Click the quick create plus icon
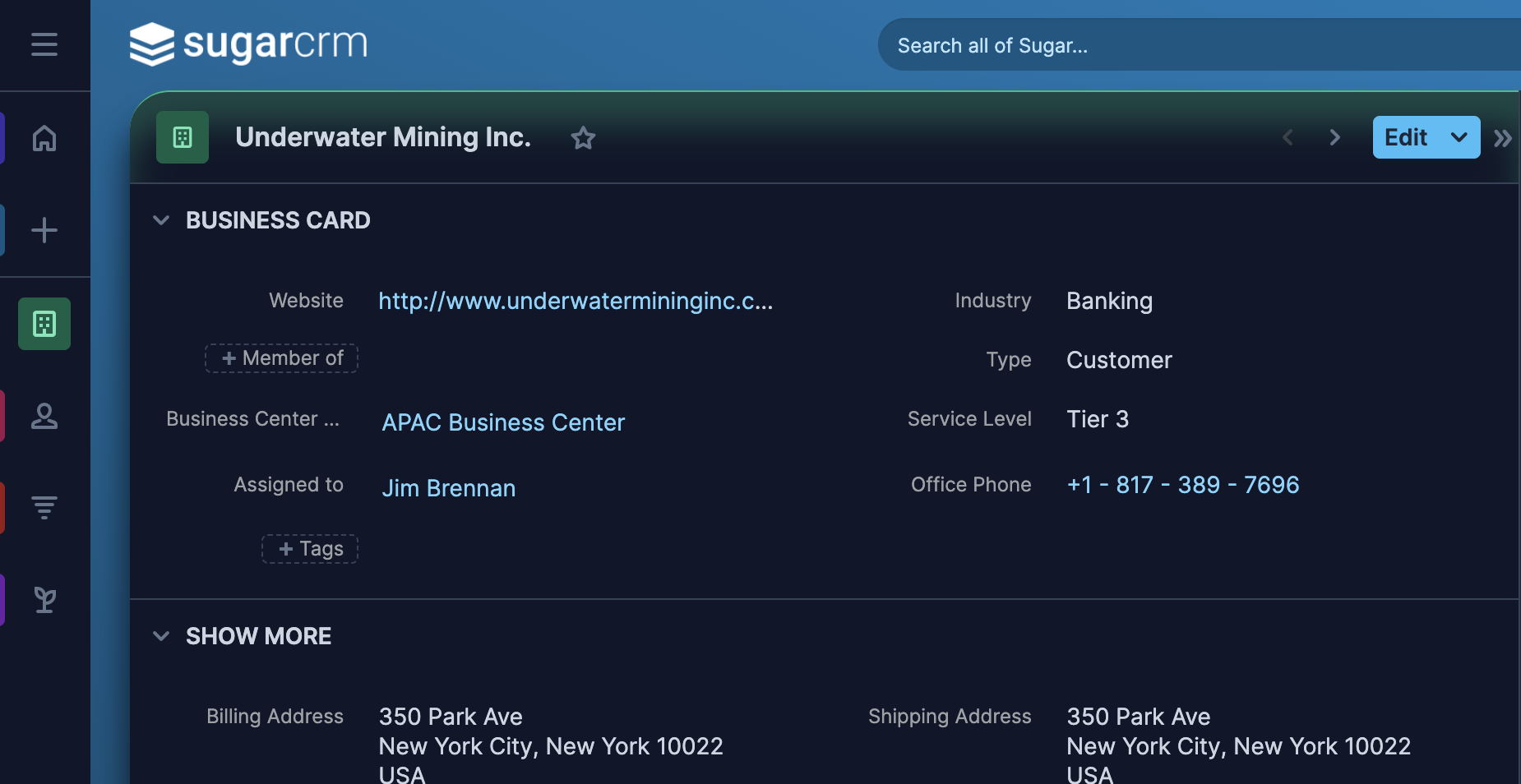This screenshot has height=784, width=1521. pyautogui.click(x=44, y=230)
